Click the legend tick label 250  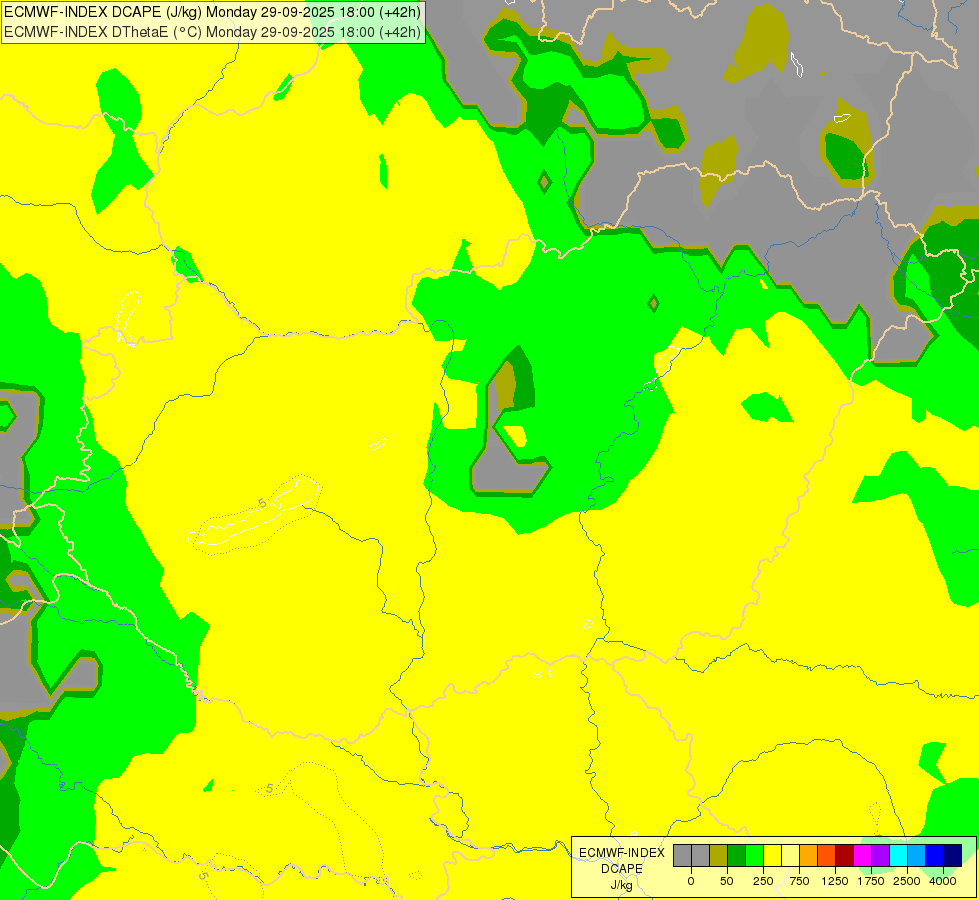coord(763,881)
